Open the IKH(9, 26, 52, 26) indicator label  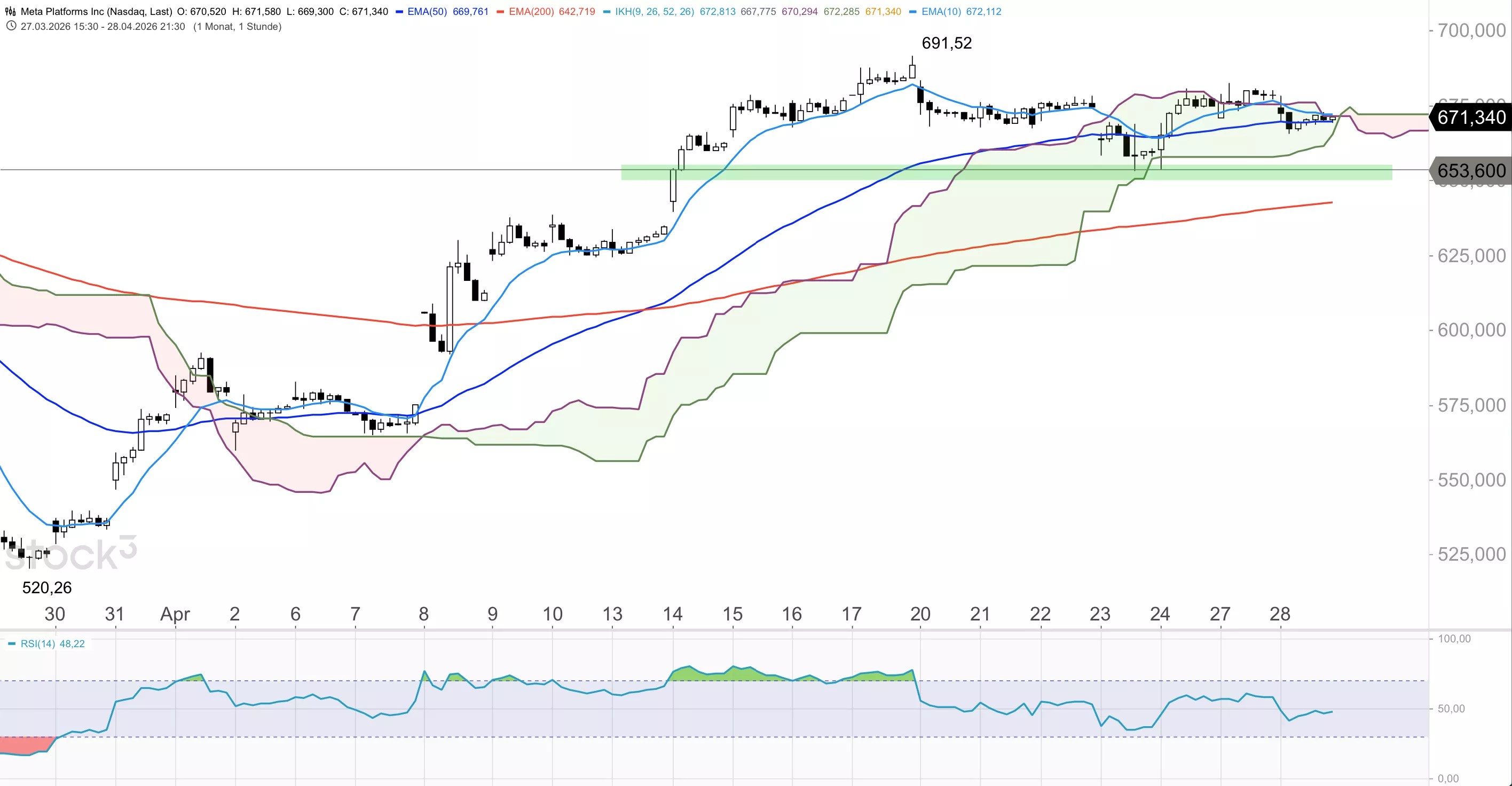tap(654, 12)
